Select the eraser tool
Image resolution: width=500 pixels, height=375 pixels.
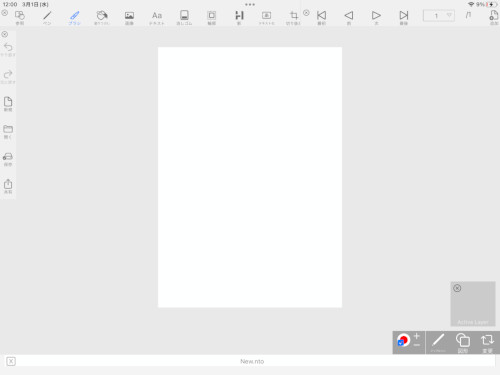coord(184,17)
